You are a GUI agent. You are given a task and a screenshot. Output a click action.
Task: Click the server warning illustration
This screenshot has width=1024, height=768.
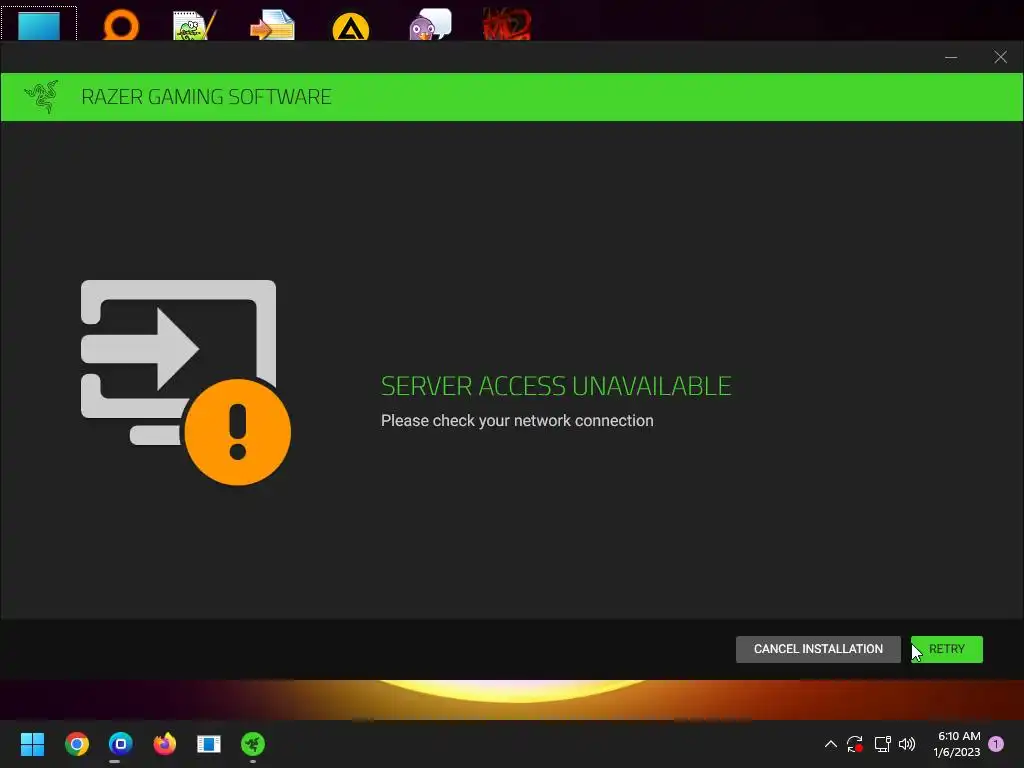[x=185, y=382]
